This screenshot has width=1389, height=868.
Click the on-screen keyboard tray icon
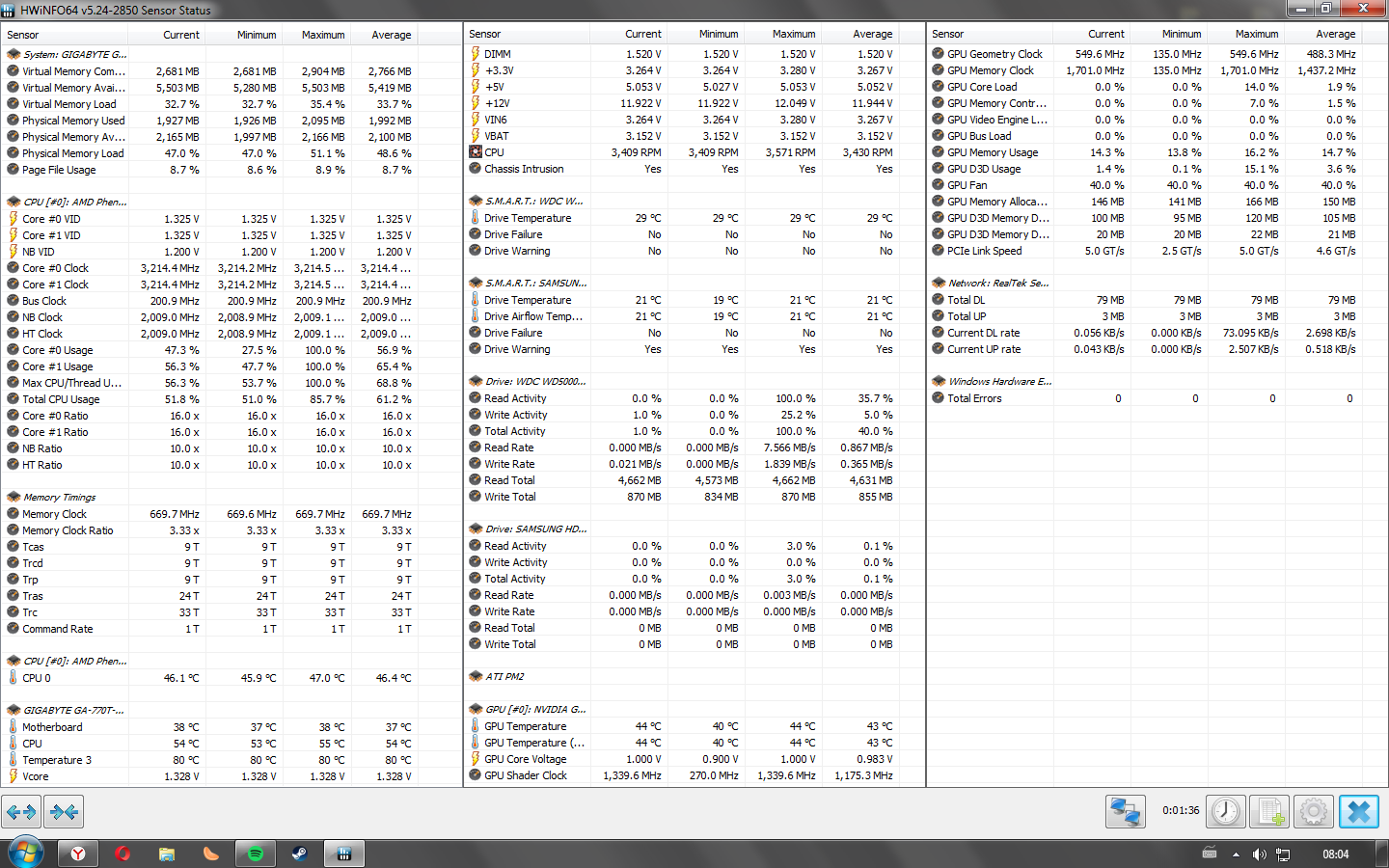coord(1210,854)
